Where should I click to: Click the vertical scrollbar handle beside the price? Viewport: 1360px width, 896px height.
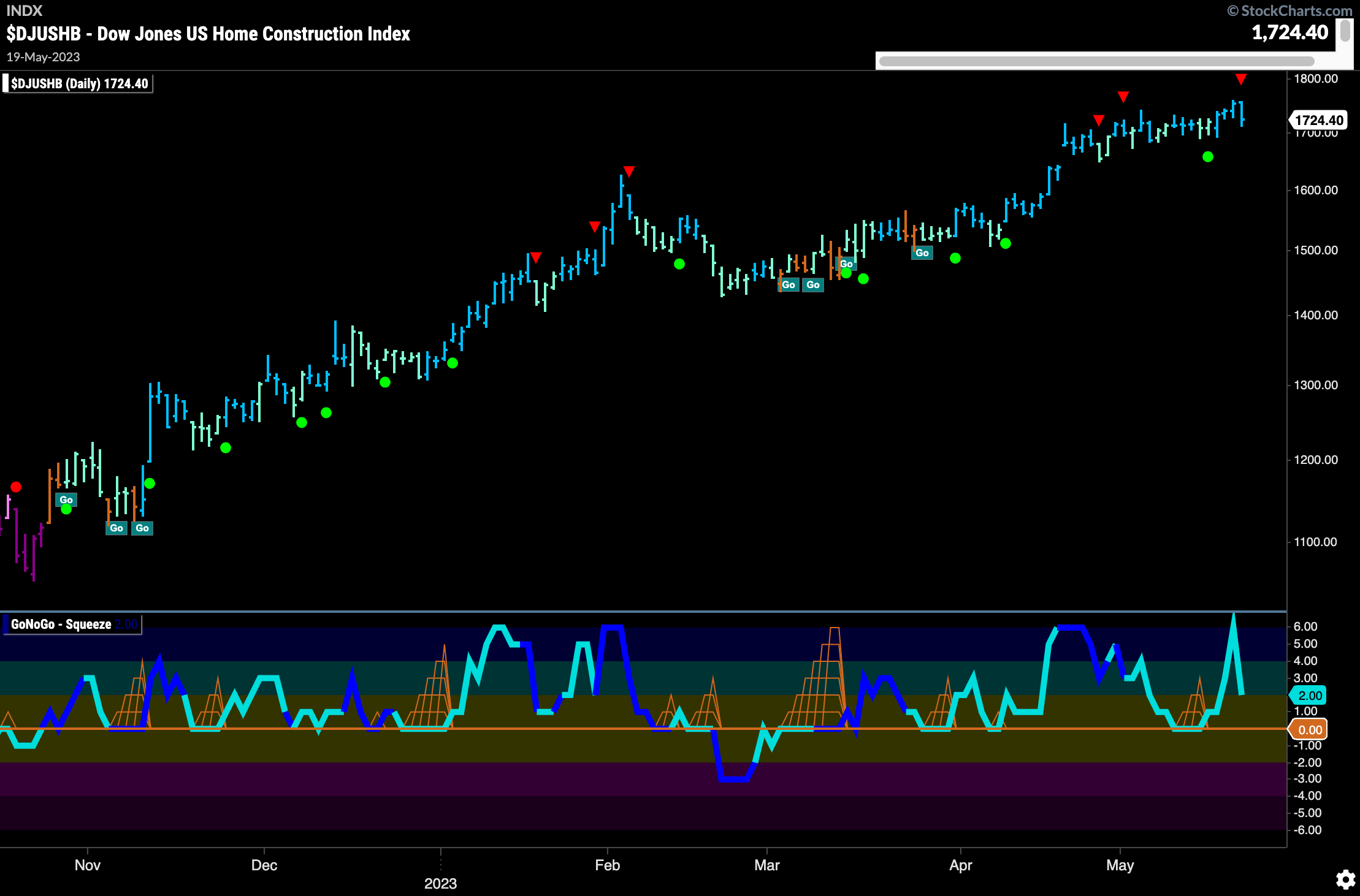point(1345,31)
